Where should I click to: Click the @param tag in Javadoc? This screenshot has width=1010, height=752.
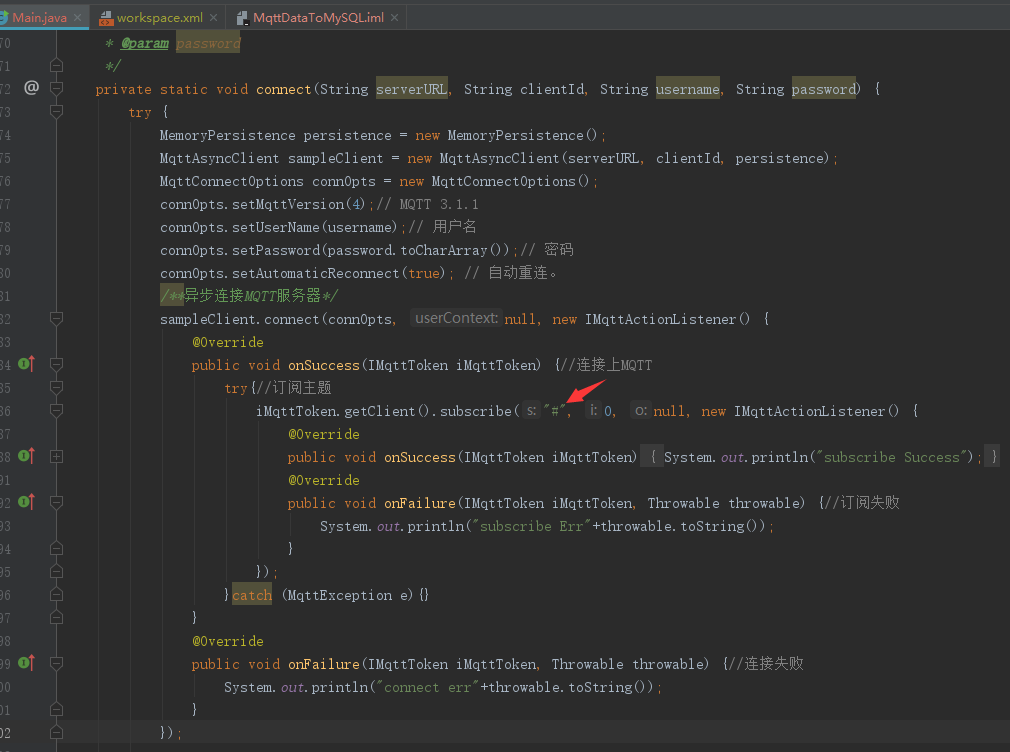(145, 43)
